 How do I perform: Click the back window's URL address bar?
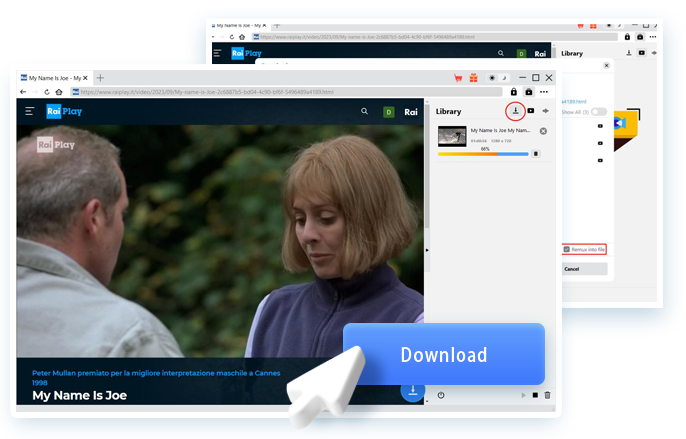tap(435, 37)
